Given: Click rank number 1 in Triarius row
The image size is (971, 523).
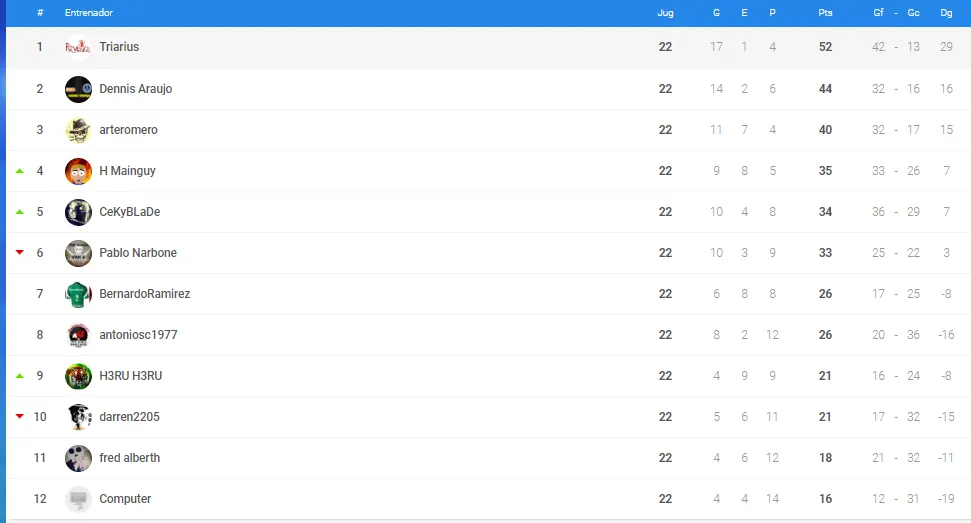Looking at the screenshot, I should (x=40, y=47).
